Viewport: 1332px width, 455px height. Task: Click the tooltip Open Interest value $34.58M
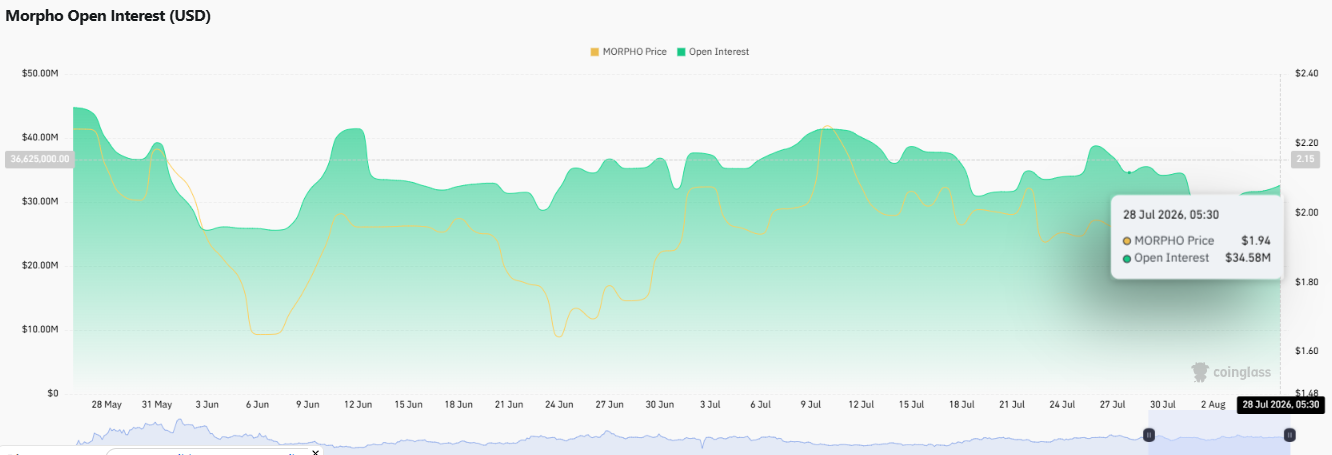(1248, 258)
